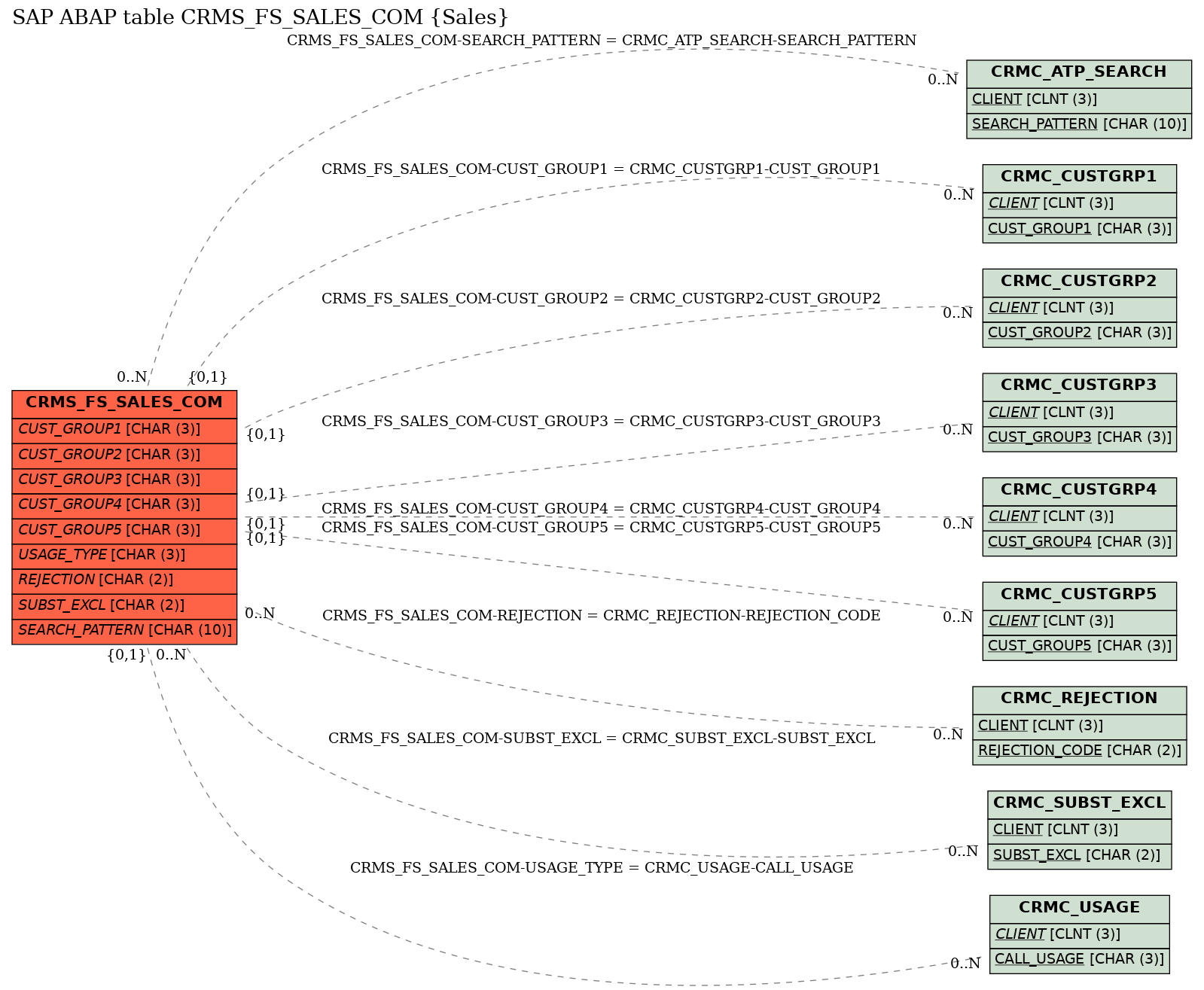Click CUST_GROUP1 field of CRMC_CUSTGRP1
The width and height of the screenshot is (1204, 990).
[x=1079, y=230]
